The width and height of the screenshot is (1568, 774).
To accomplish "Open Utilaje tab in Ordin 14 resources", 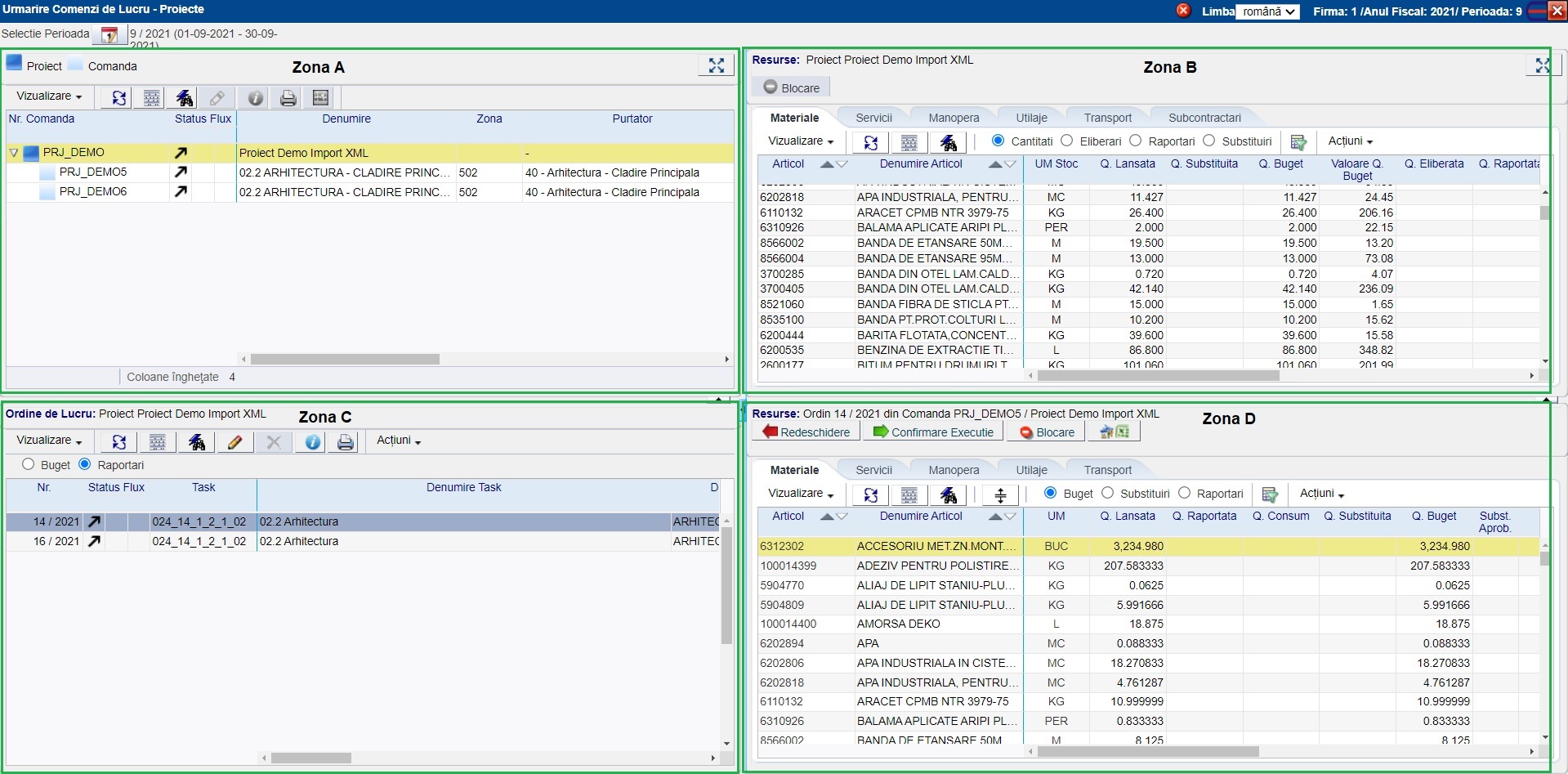I will (1031, 470).
